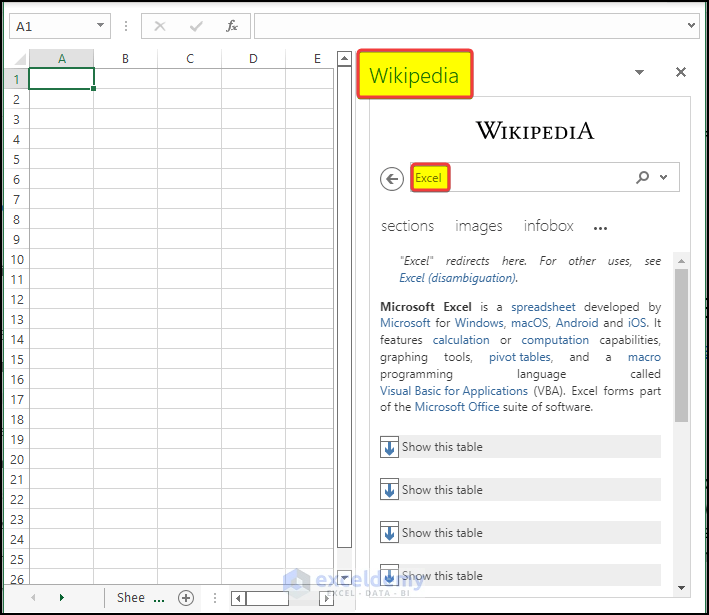
Task: Click the Wikipedia back arrow button
Action: click(392, 179)
